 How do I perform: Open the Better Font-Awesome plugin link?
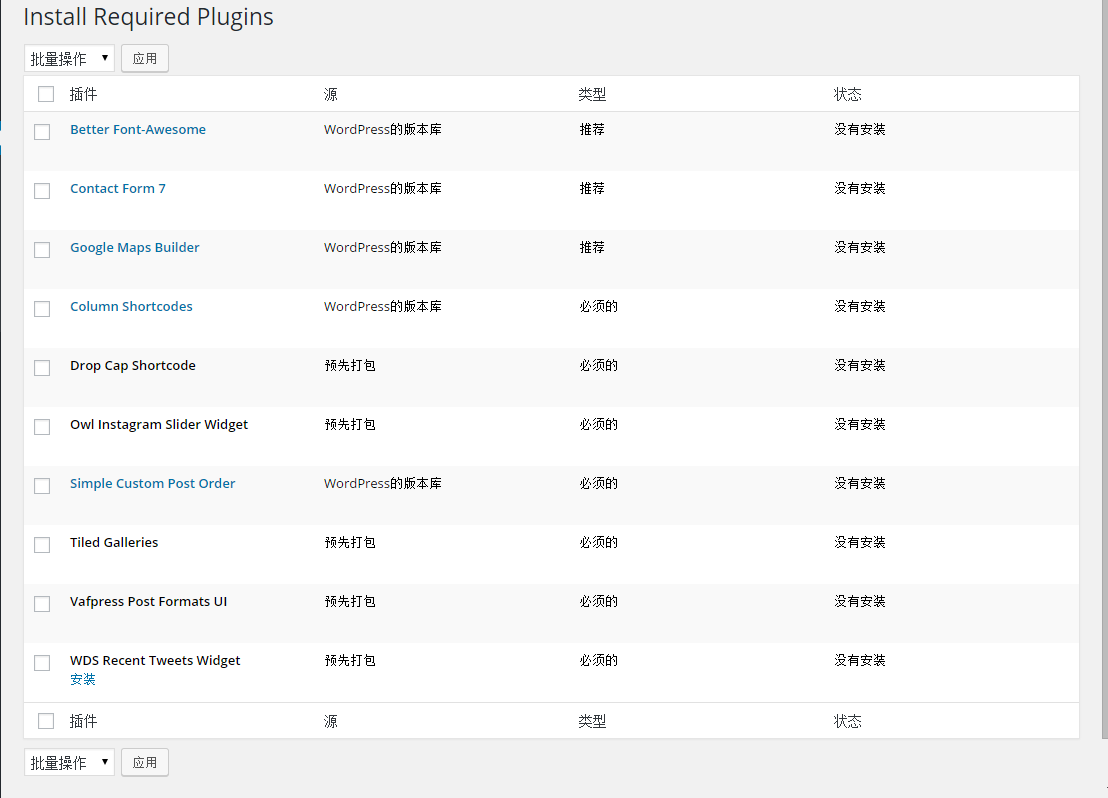pyautogui.click(x=138, y=129)
